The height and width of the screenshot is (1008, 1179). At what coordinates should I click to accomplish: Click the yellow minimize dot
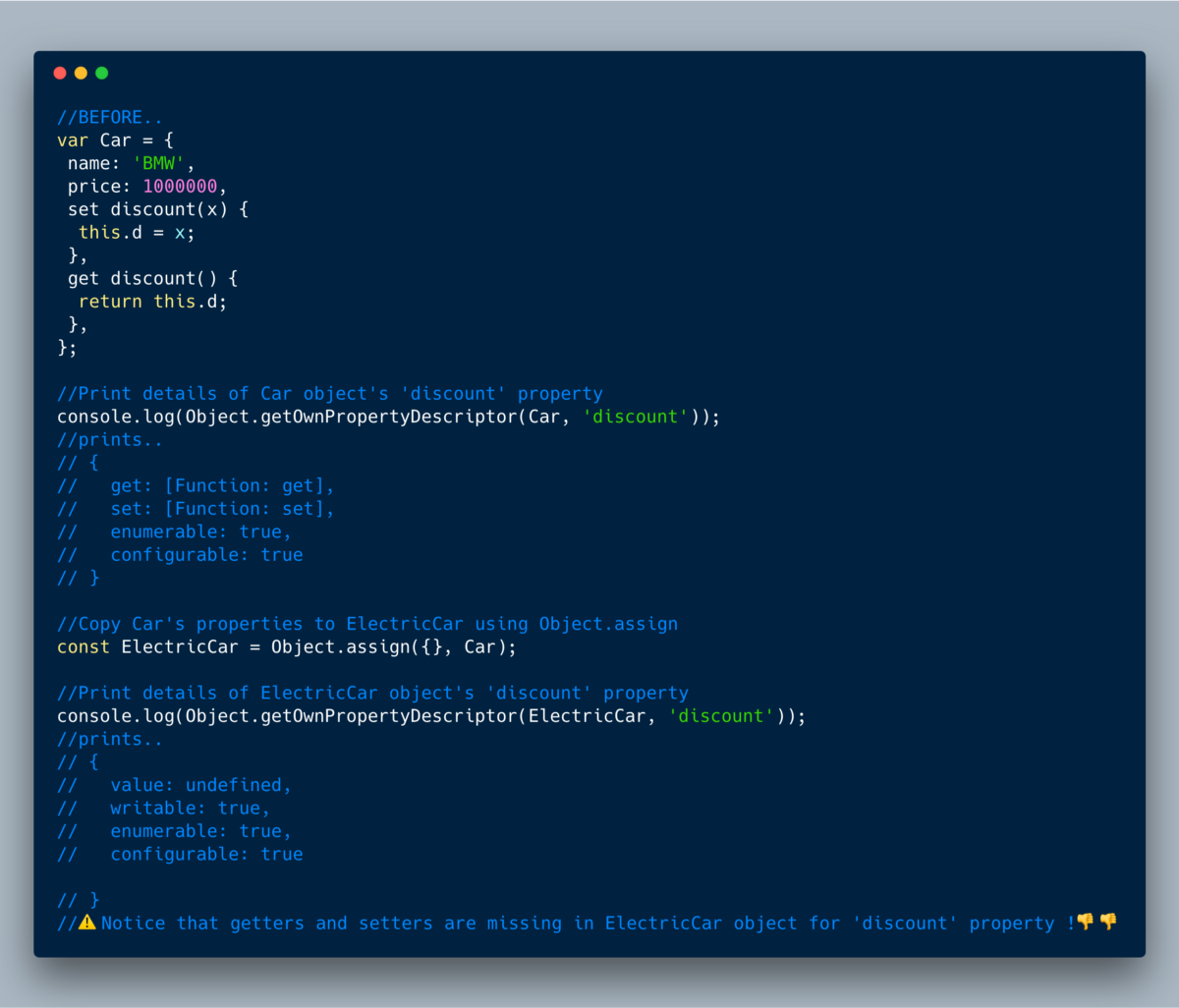pos(81,73)
